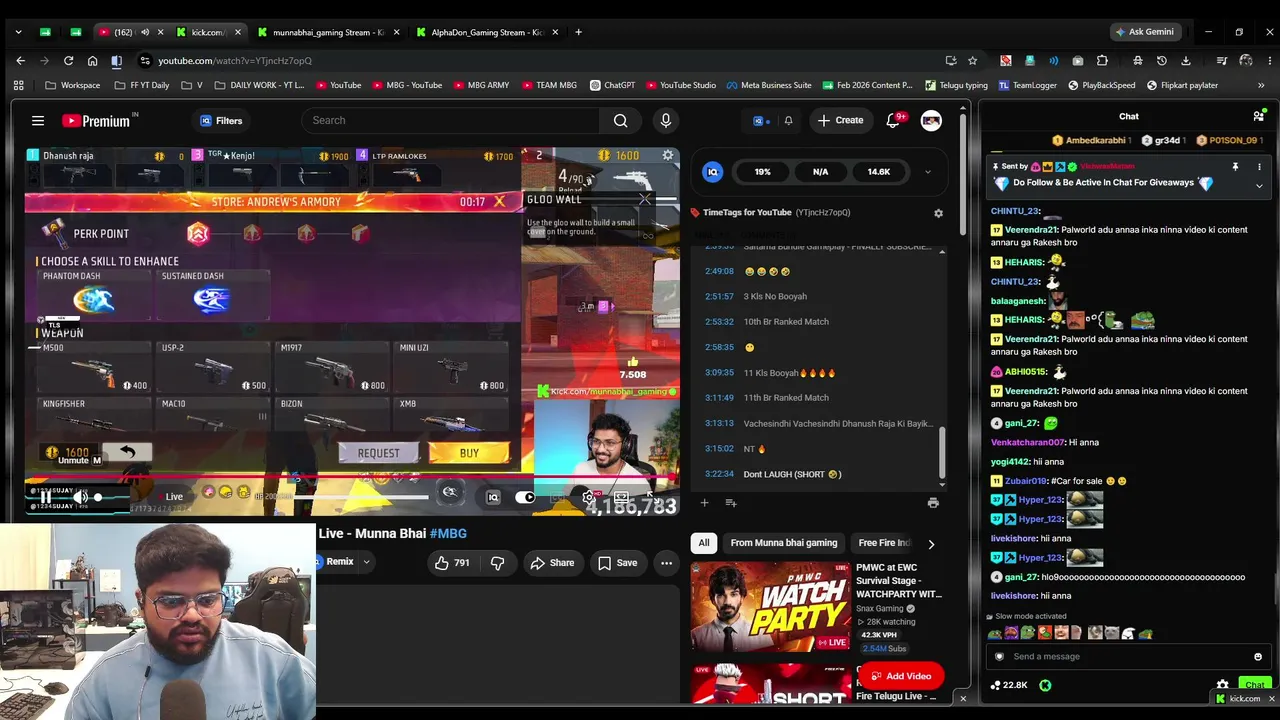Screen dimensions: 1280x720
Task: Open the tab search dropdown arrow
Action: (x=18, y=32)
